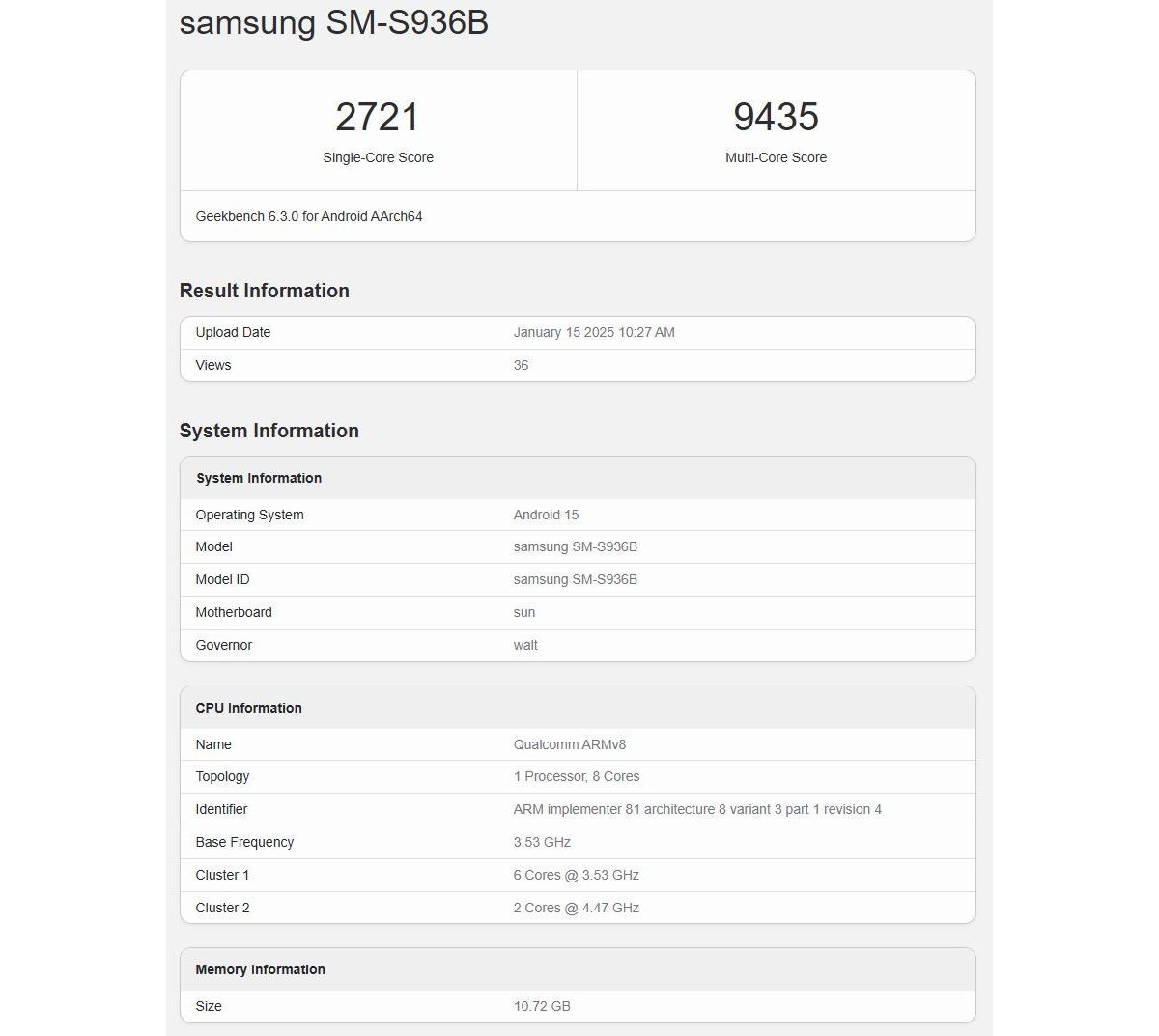Select the Qualcomm ARMv8 CPU name
The height and width of the screenshot is (1036, 1159).
(x=570, y=744)
